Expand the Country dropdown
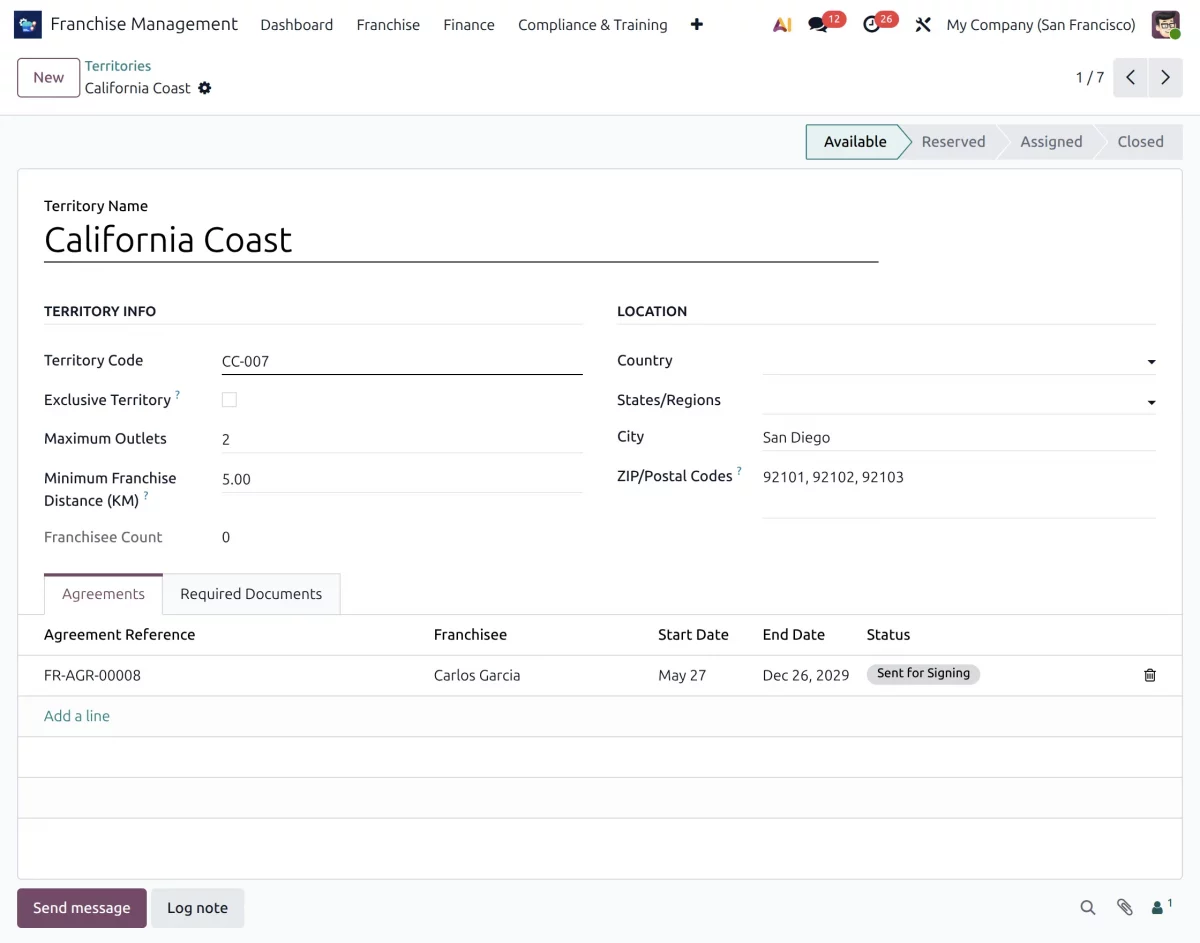1200x943 pixels. pyautogui.click(x=1151, y=362)
